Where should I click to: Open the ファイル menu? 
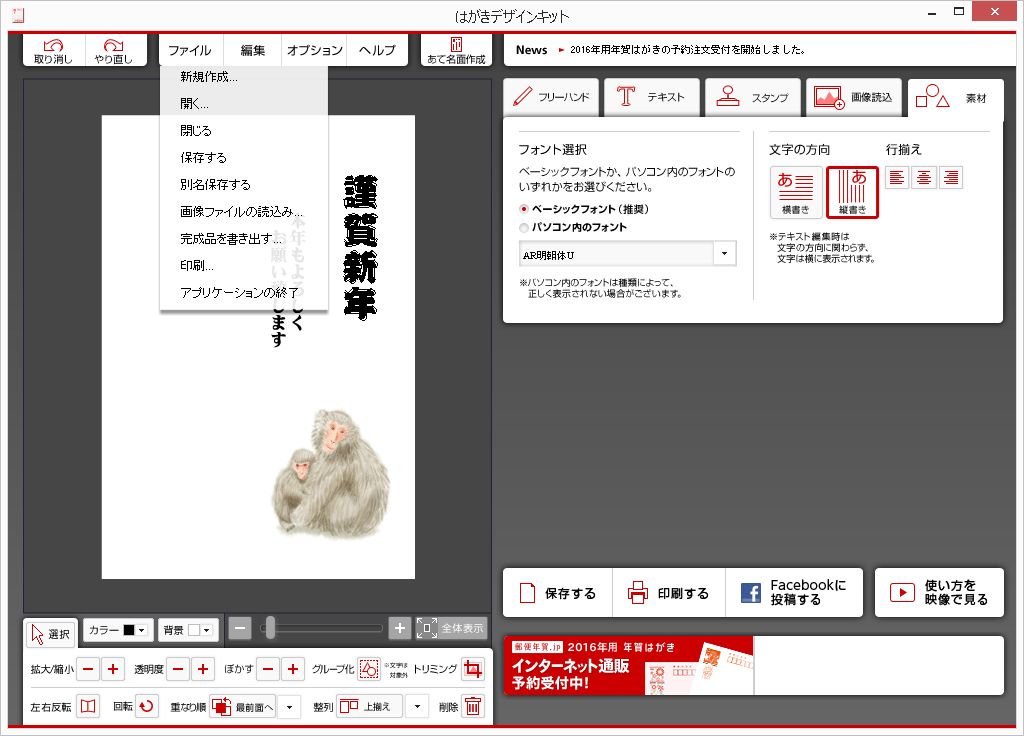189,50
